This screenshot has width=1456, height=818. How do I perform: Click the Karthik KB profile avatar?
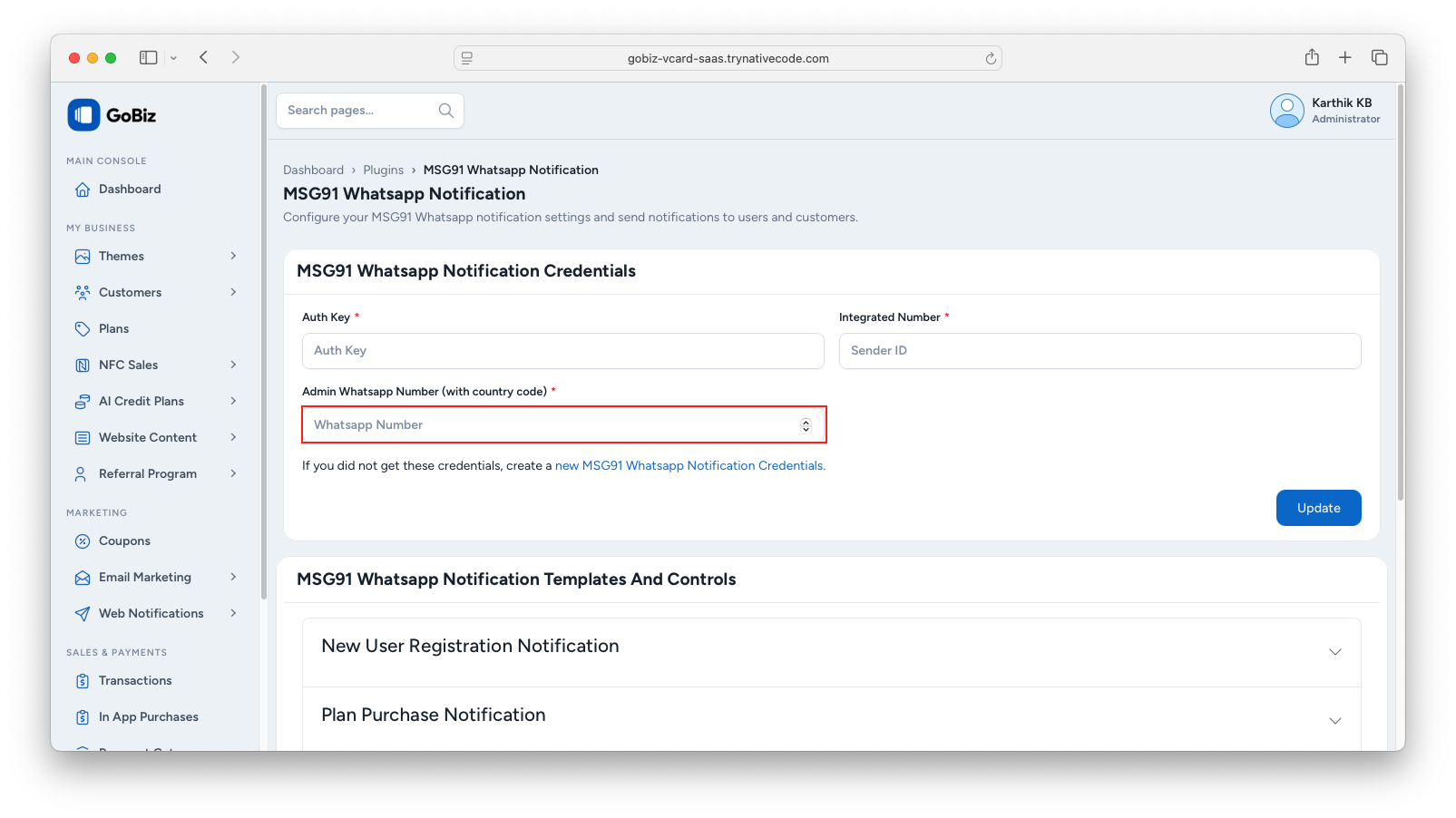pyautogui.click(x=1287, y=111)
